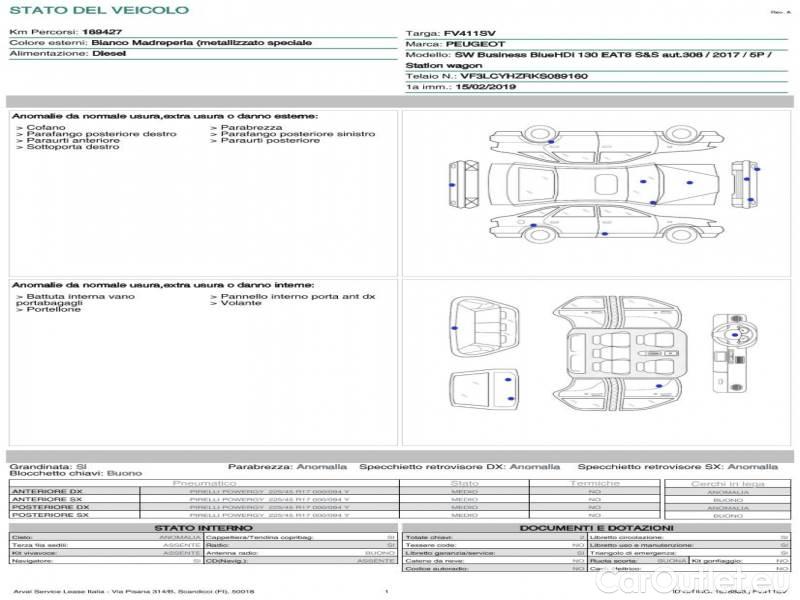This screenshot has height=600, width=800.
Task: Select the 'Kit vivavoce:' row
Action: (x=106, y=553)
